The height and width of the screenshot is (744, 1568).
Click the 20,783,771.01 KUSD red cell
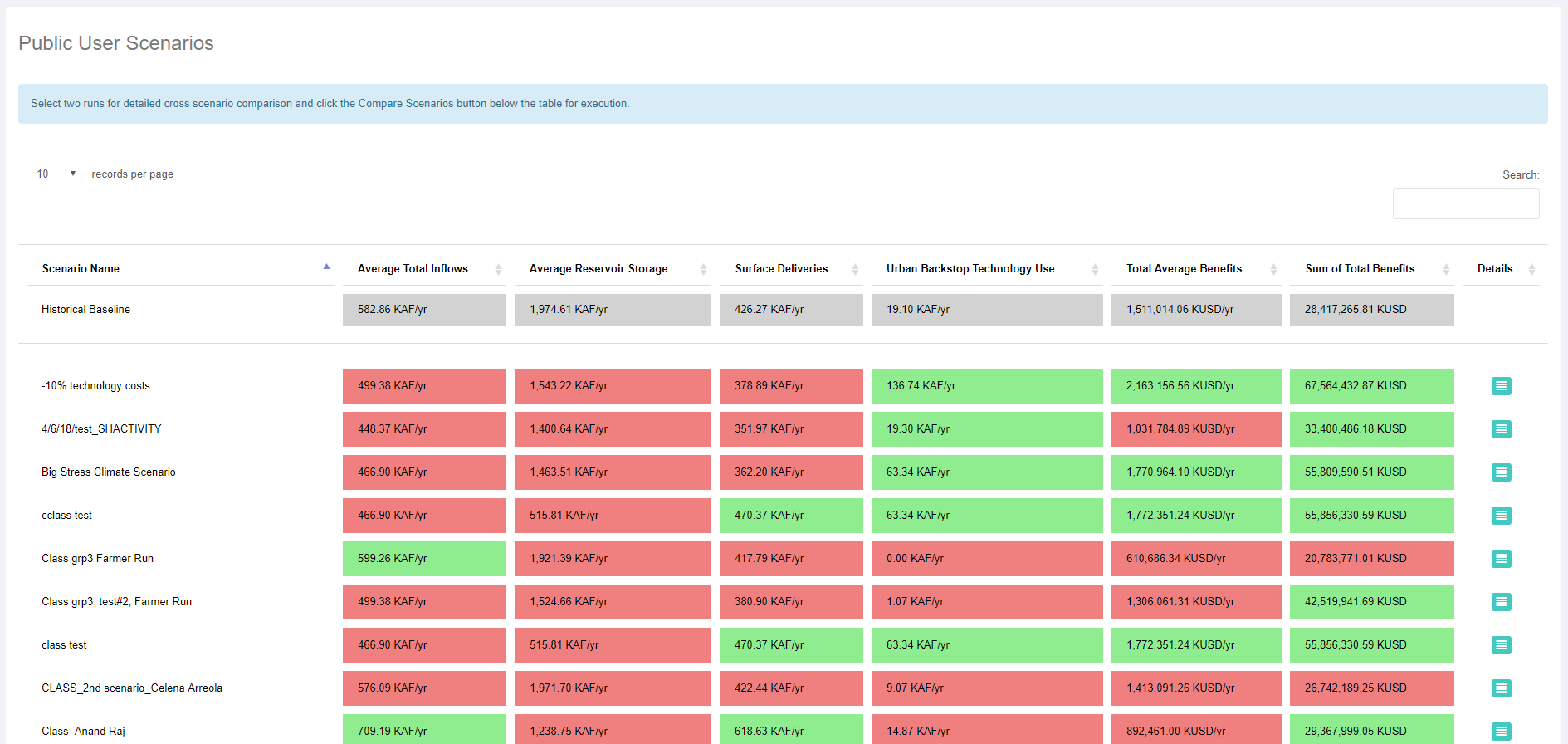pyautogui.click(x=1372, y=559)
